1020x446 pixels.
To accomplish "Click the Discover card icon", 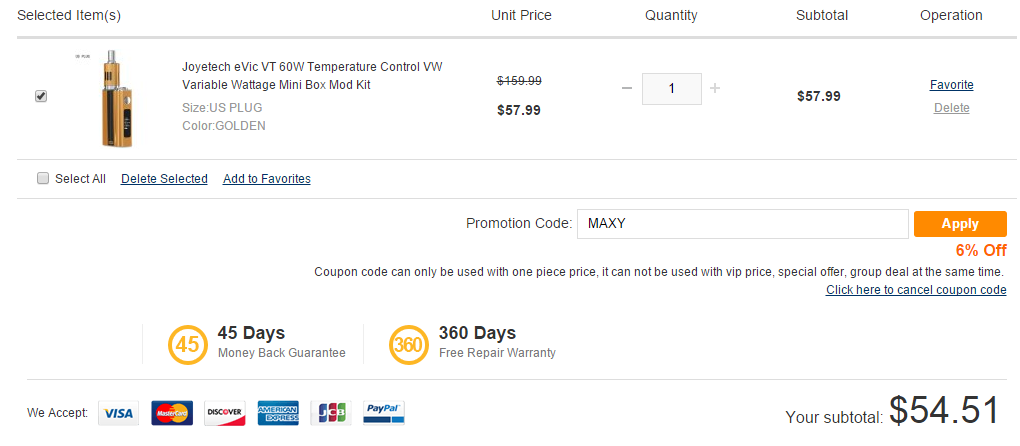I will coord(225,413).
